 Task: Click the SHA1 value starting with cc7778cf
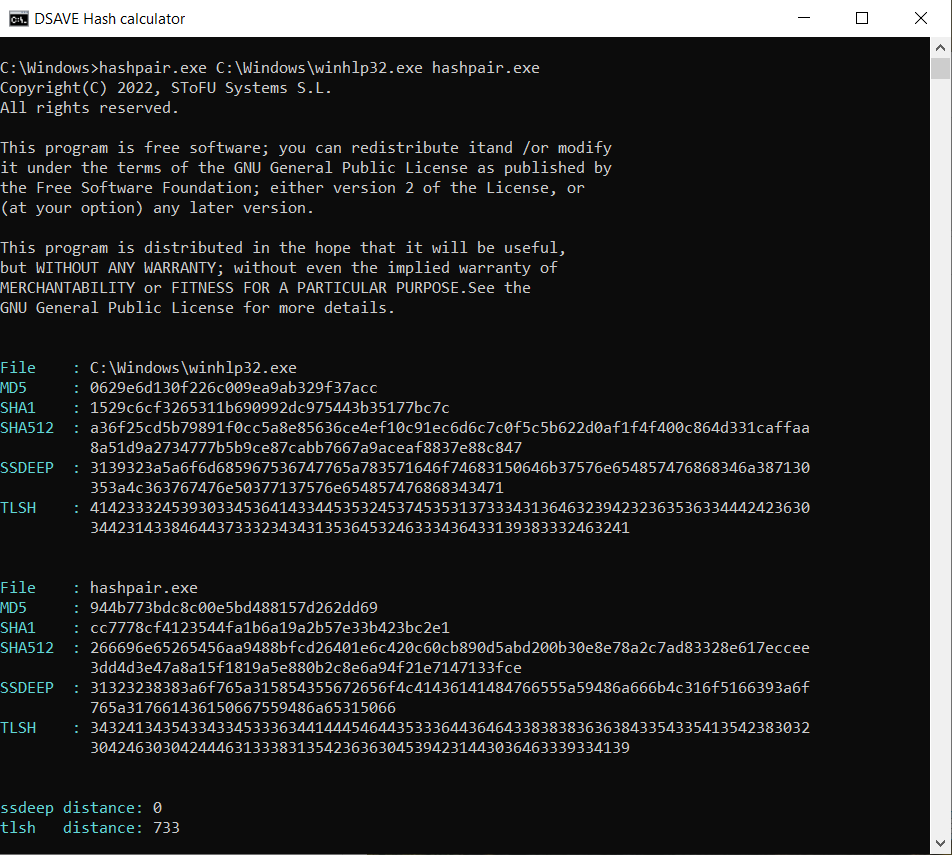pyautogui.click(x=269, y=628)
